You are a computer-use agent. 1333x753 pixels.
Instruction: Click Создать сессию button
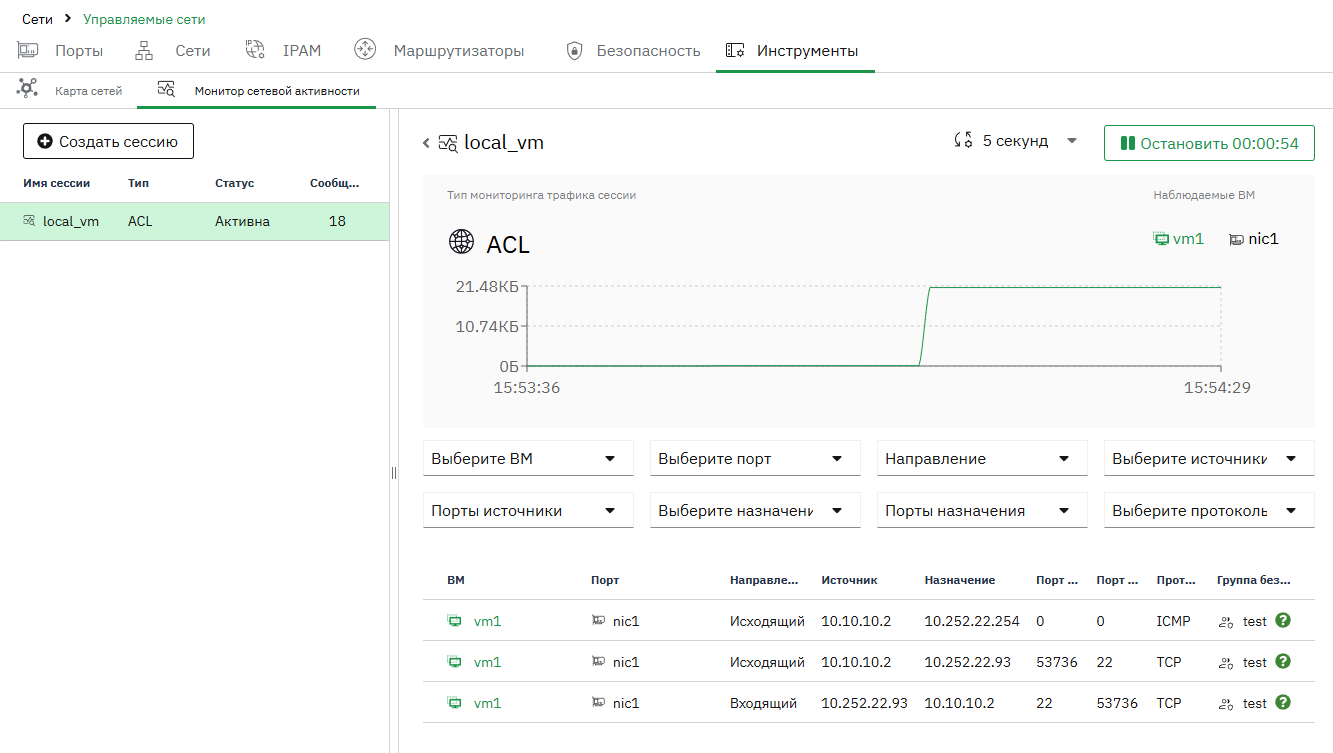tap(108, 141)
